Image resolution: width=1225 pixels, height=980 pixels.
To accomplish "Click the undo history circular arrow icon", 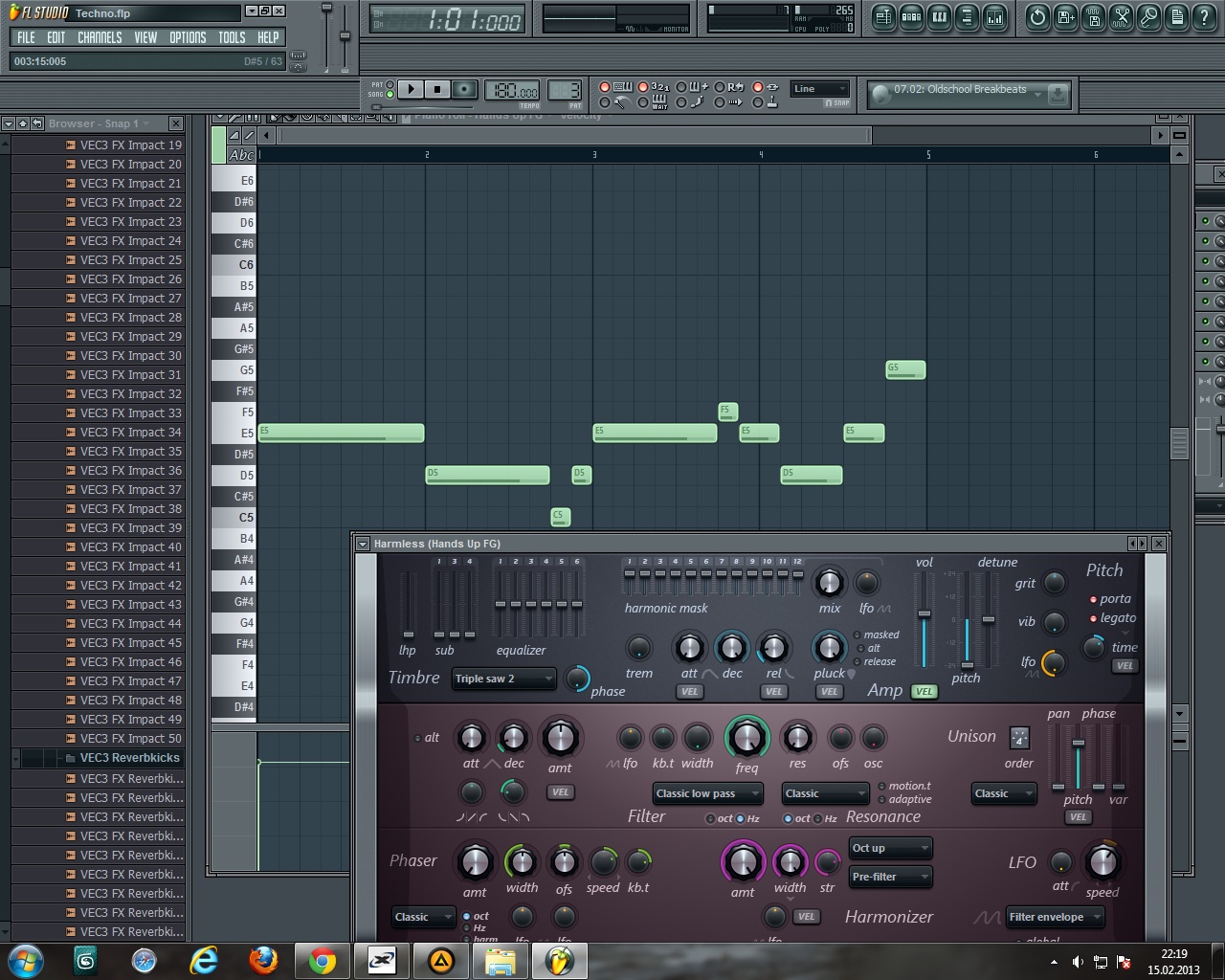I will (x=1037, y=16).
